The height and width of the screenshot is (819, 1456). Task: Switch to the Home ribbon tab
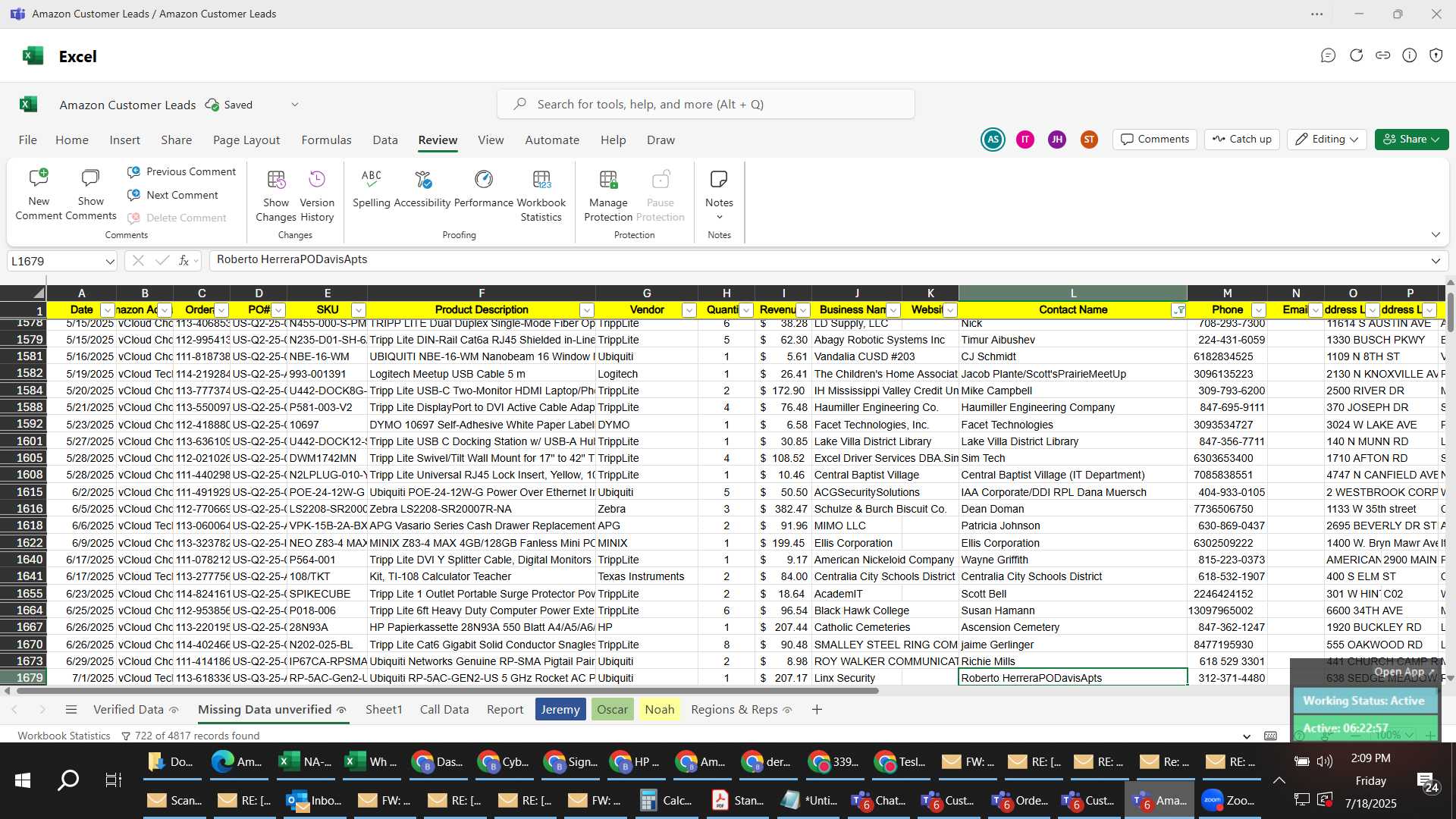[x=72, y=140]
